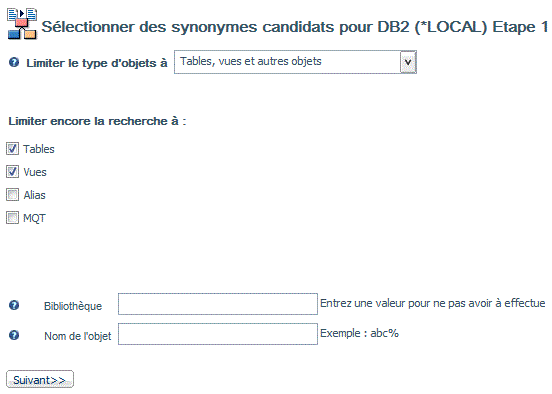Click the Suivant>> button
The image size is (552, 394).
(40, 380)
